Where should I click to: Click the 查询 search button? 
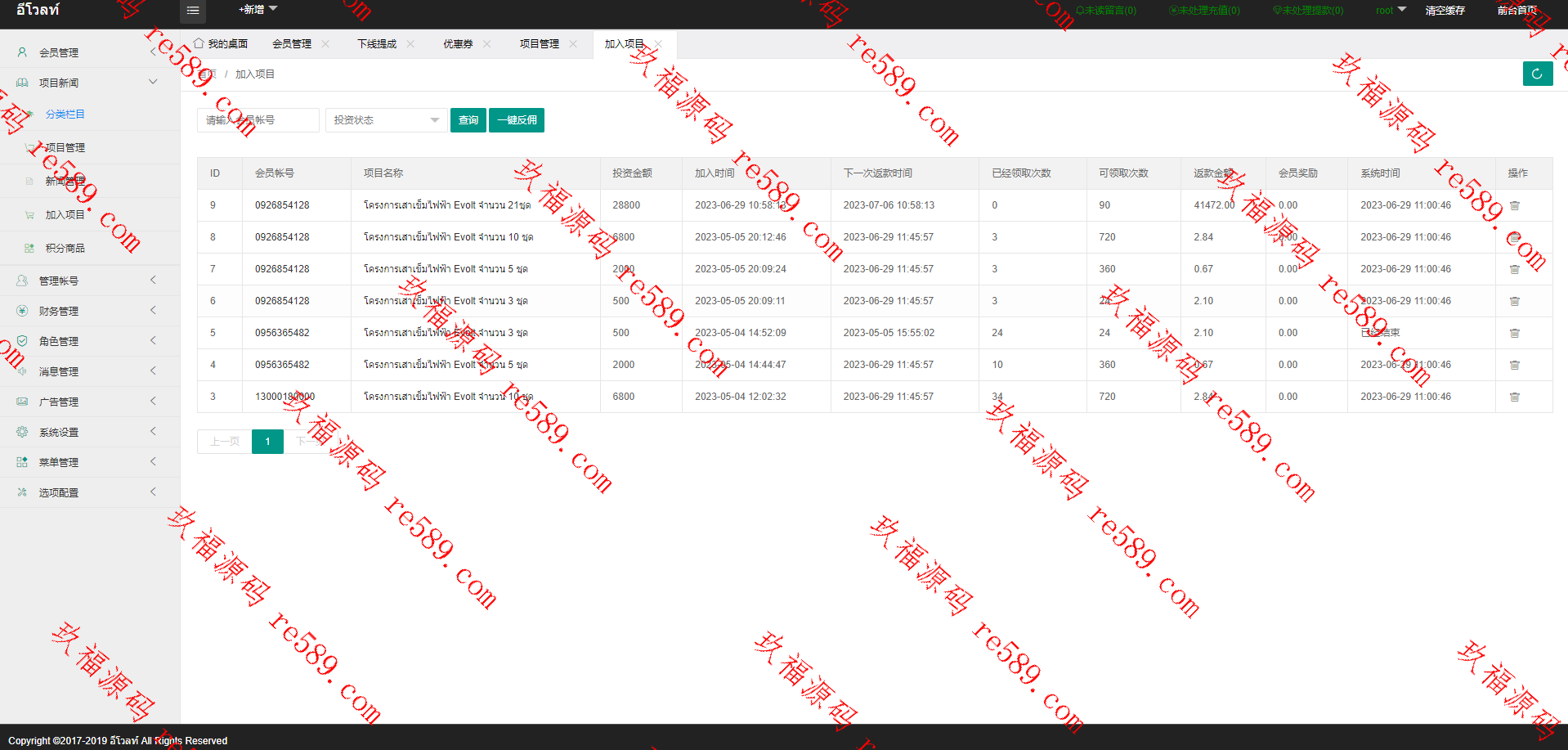(x=468, y=120)
